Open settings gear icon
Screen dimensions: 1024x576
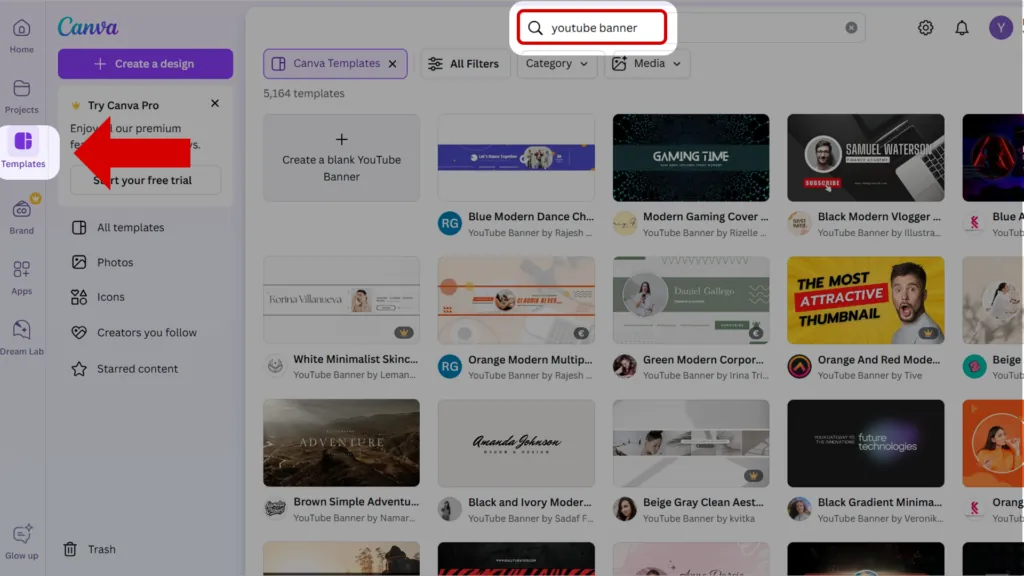tap(925, 27)
